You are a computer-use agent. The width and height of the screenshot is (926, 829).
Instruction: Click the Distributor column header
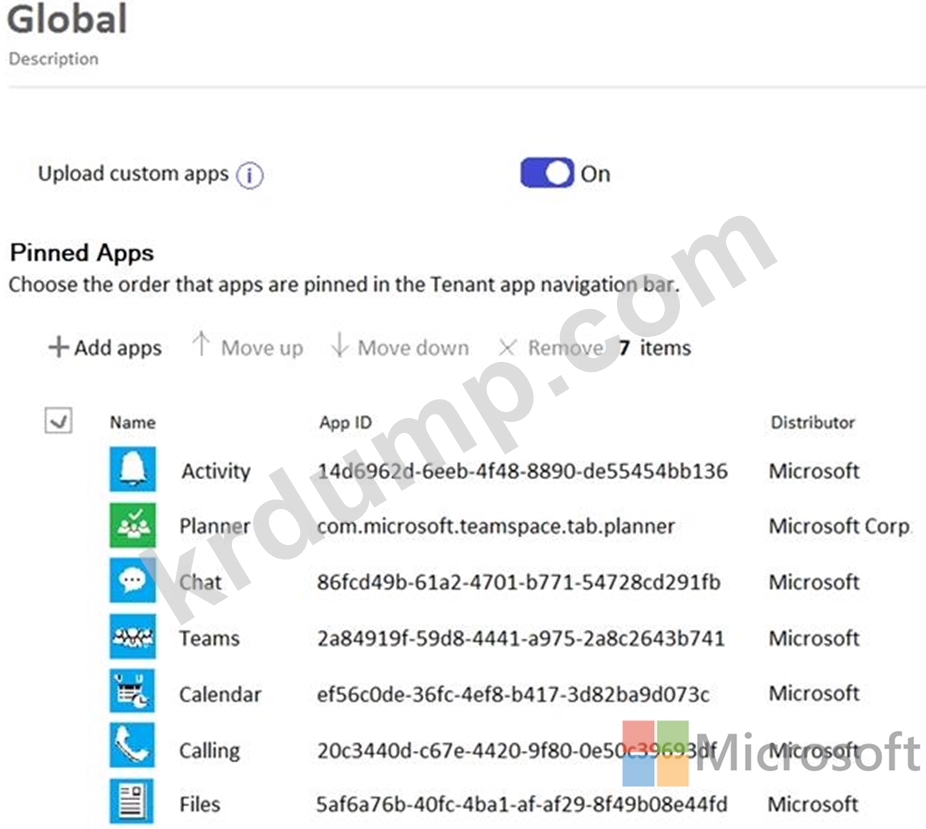[812, 423]
